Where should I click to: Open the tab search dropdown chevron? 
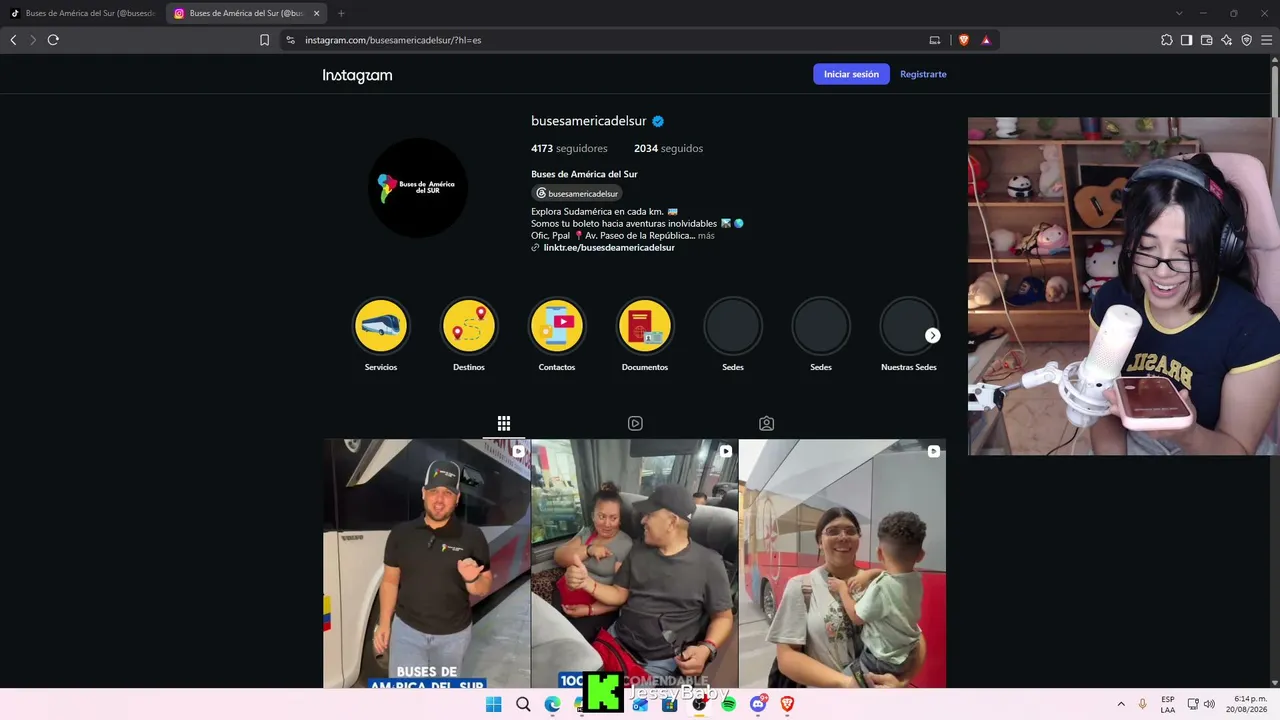tap(1179, 13)
